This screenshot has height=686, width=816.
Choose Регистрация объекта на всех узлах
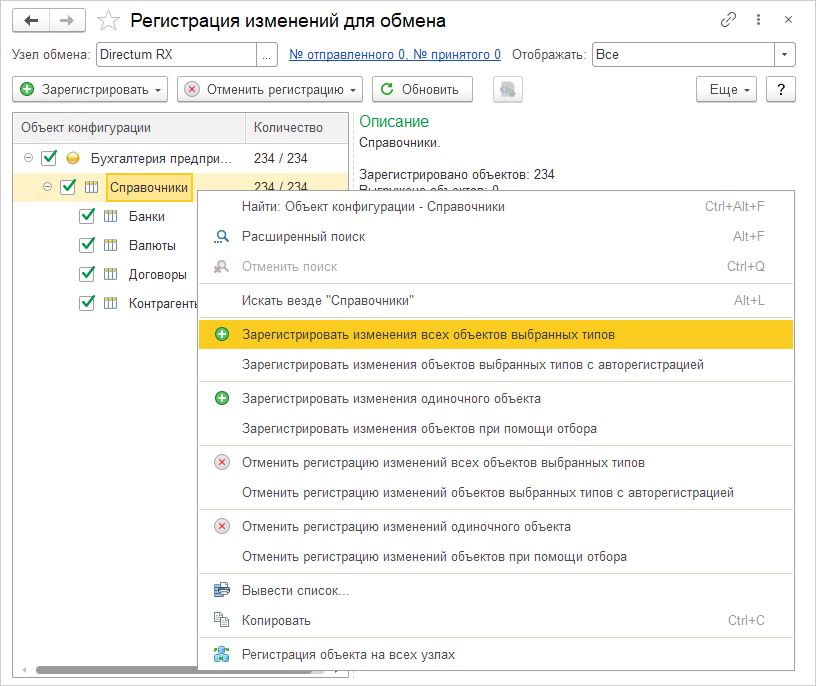(x=348, y=655)
